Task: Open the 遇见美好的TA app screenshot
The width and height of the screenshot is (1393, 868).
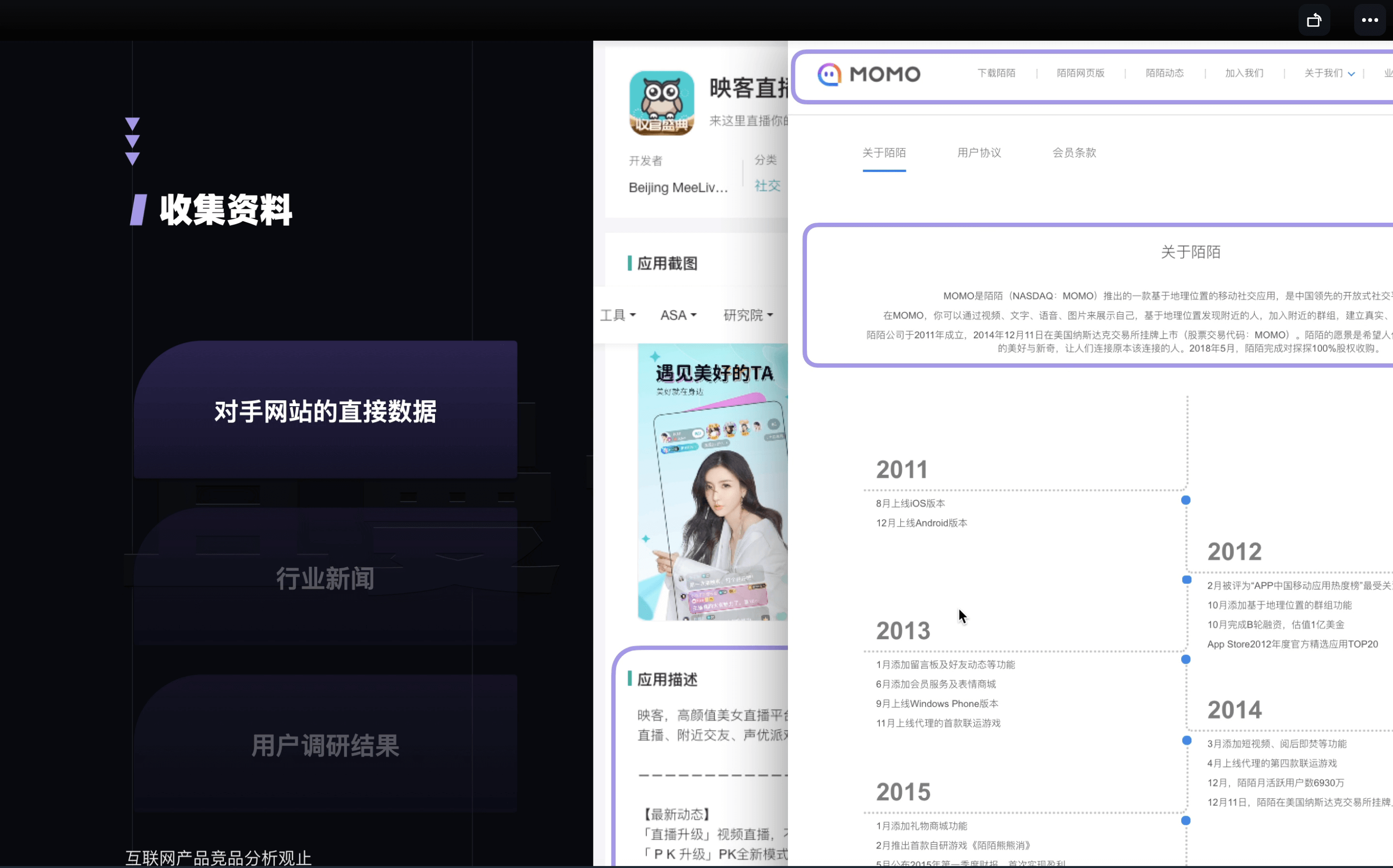Action: click(x=712, y=482)
